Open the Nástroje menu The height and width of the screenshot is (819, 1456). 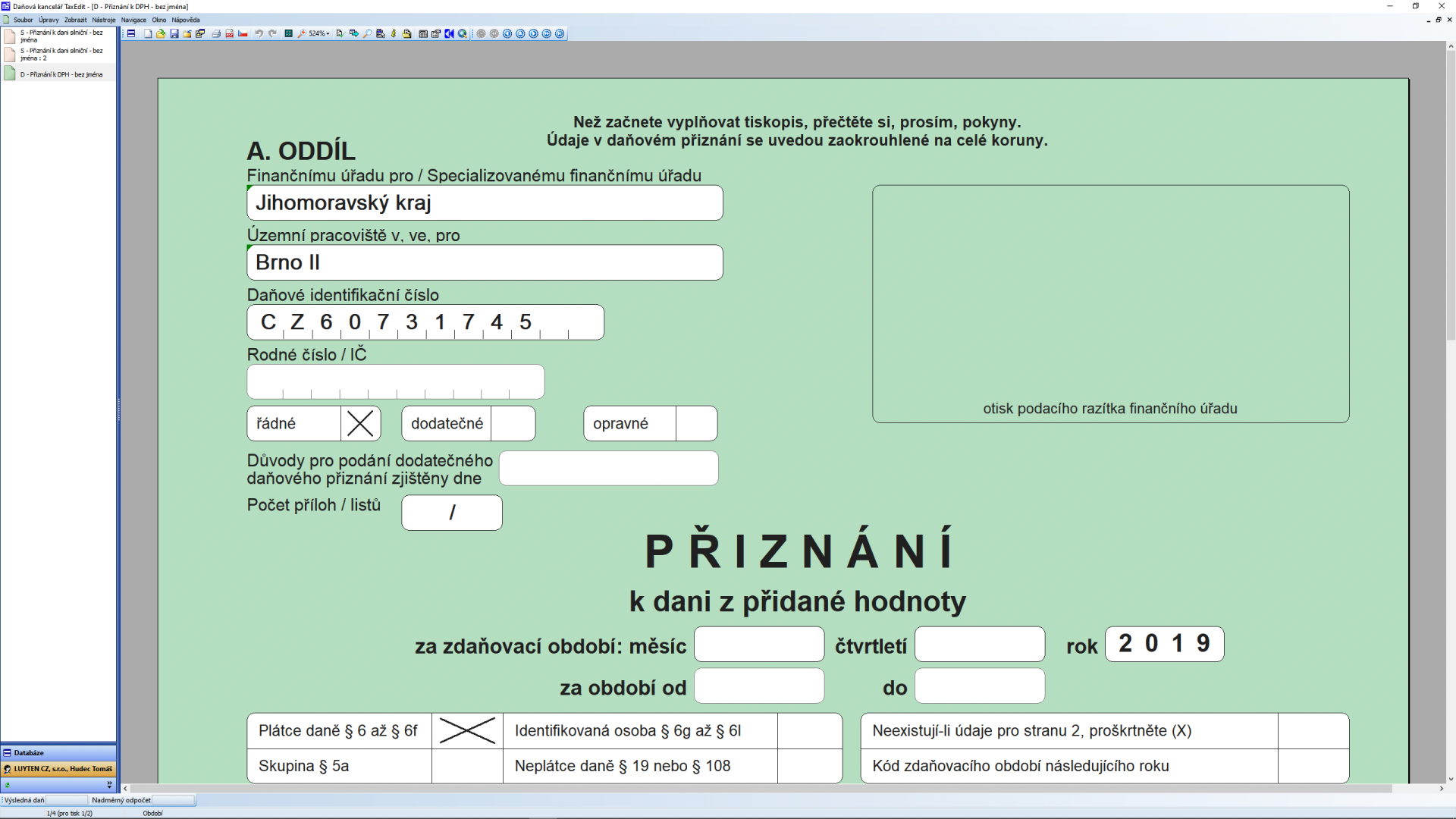click(104, 20)
